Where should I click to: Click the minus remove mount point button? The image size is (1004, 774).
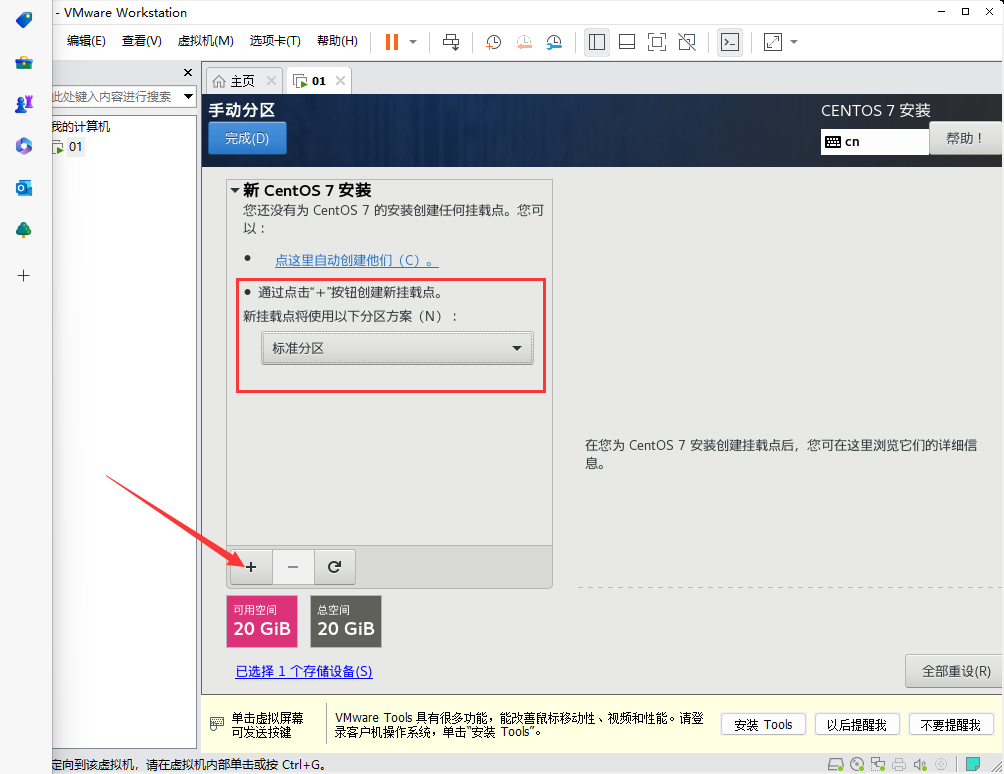[x=293, y=567]
